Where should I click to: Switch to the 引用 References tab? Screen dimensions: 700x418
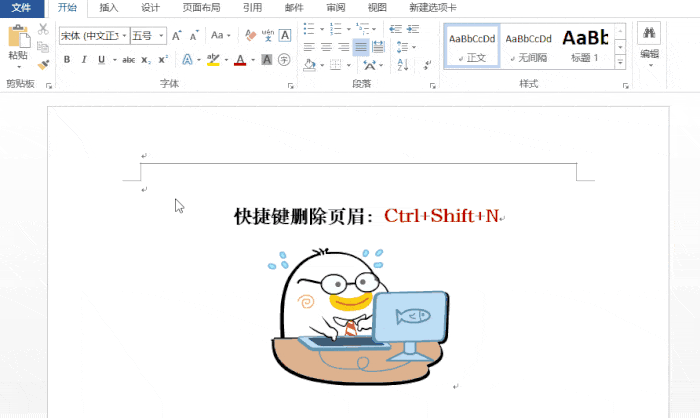[x=253, y=8]
